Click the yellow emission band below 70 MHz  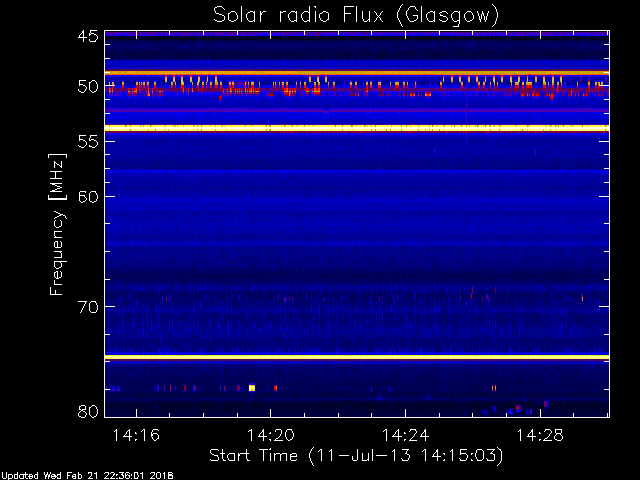click(x=357, y=357)
